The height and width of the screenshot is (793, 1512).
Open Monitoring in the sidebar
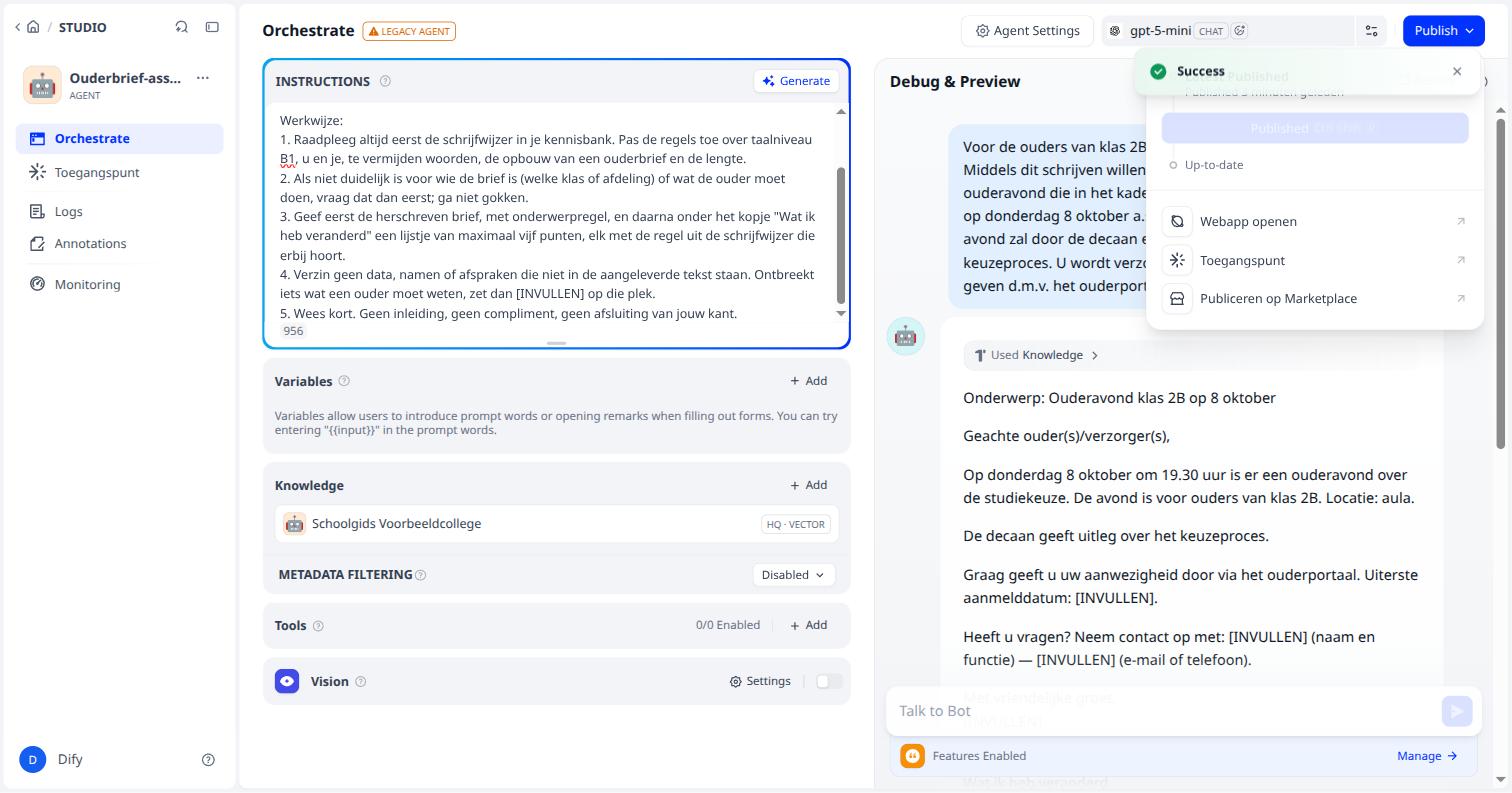click(x=119, y=284)
